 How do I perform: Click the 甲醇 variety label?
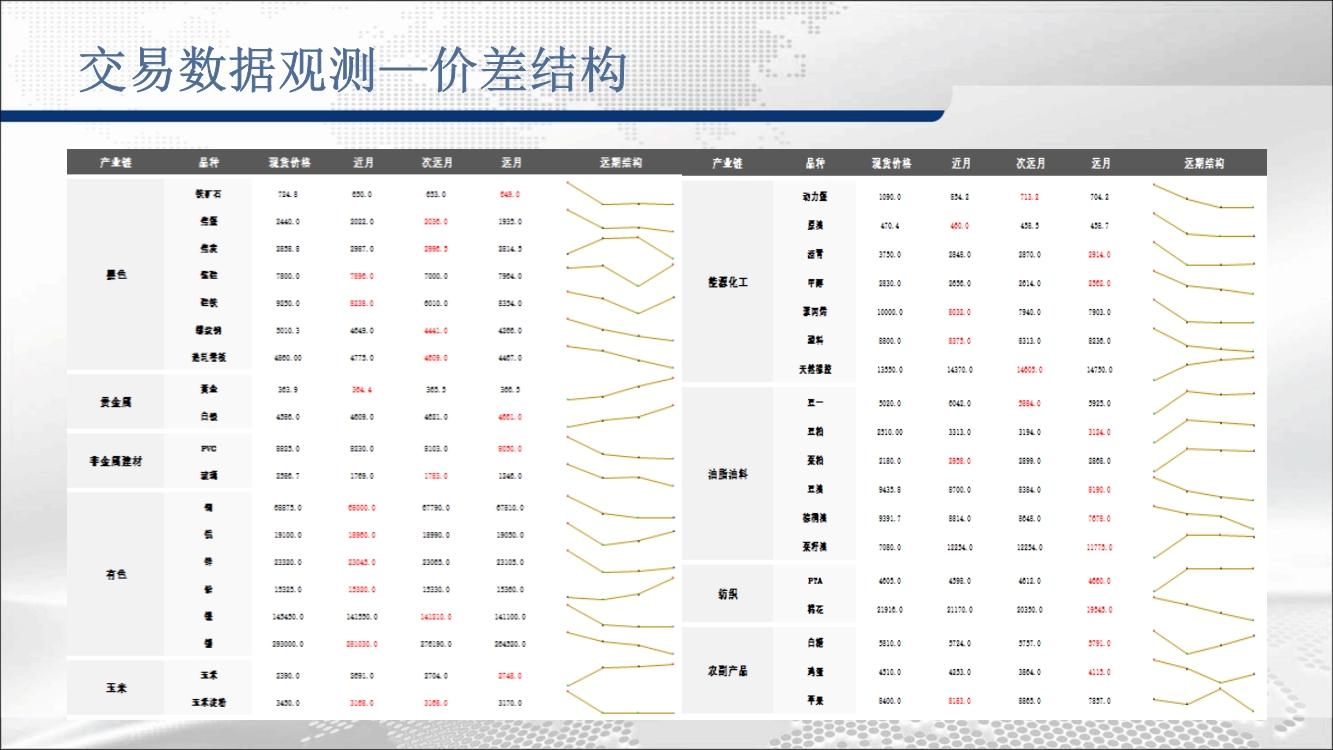[x=815, y=283]
